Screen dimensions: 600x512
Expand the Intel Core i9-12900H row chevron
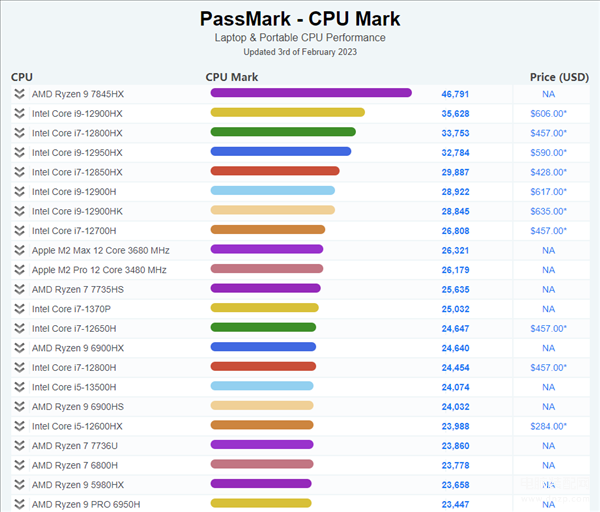(x=19, y=191)
